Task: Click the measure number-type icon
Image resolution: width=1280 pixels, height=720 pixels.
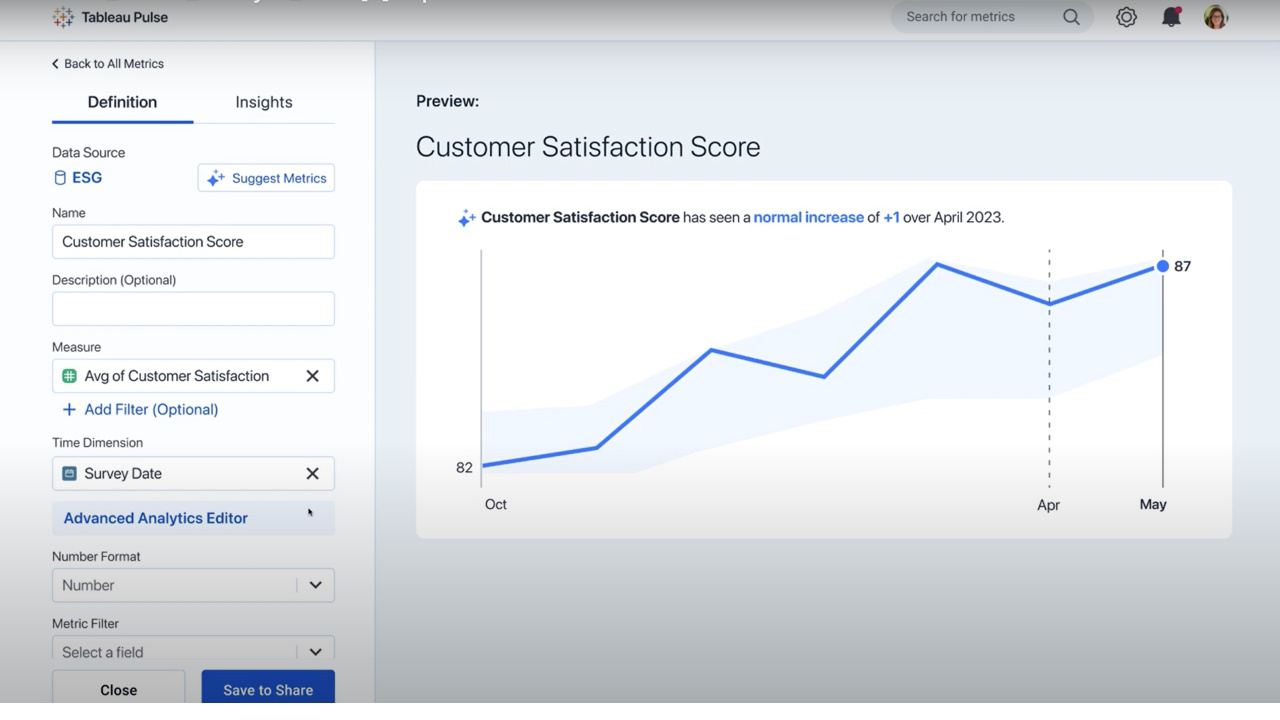Action: click(x=69, y=376)
